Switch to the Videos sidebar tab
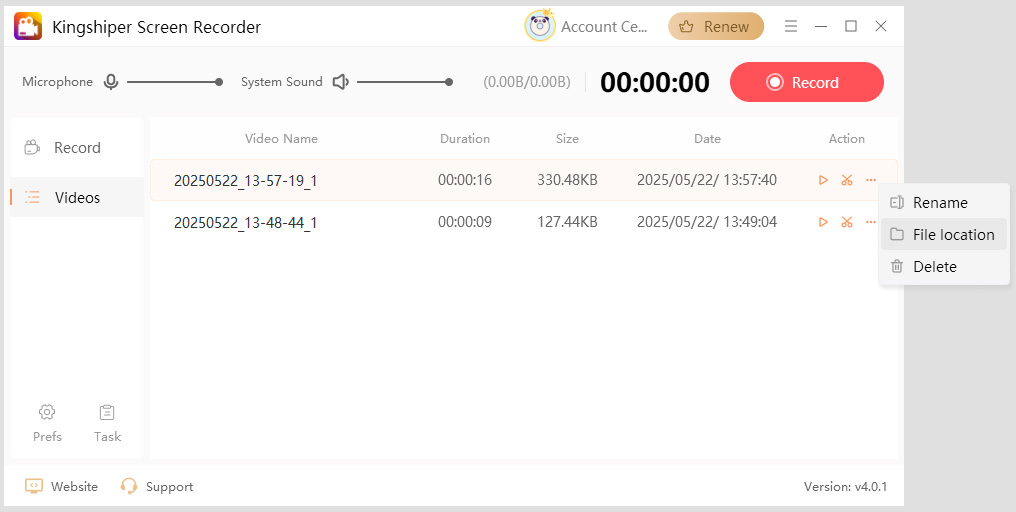 [77, 197]
